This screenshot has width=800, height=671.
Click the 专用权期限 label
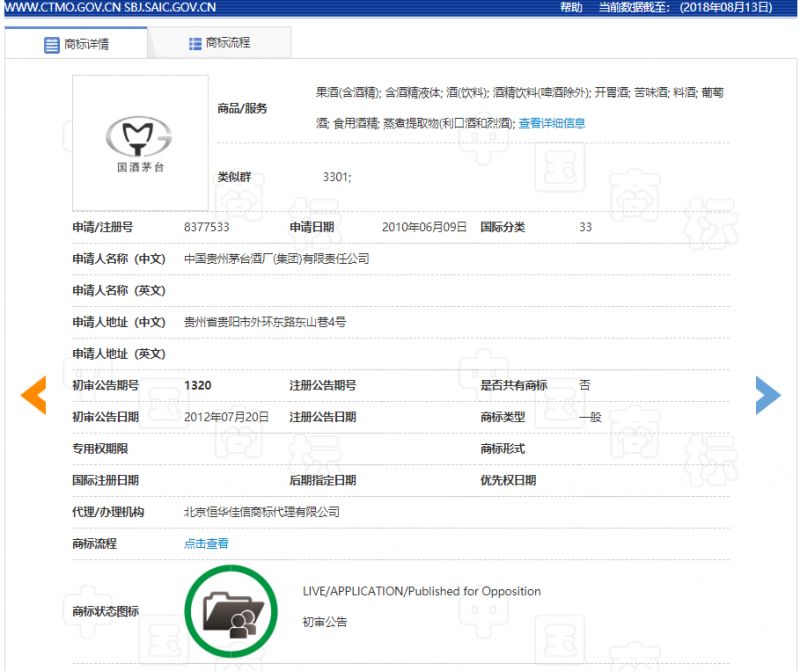point(100,449)
